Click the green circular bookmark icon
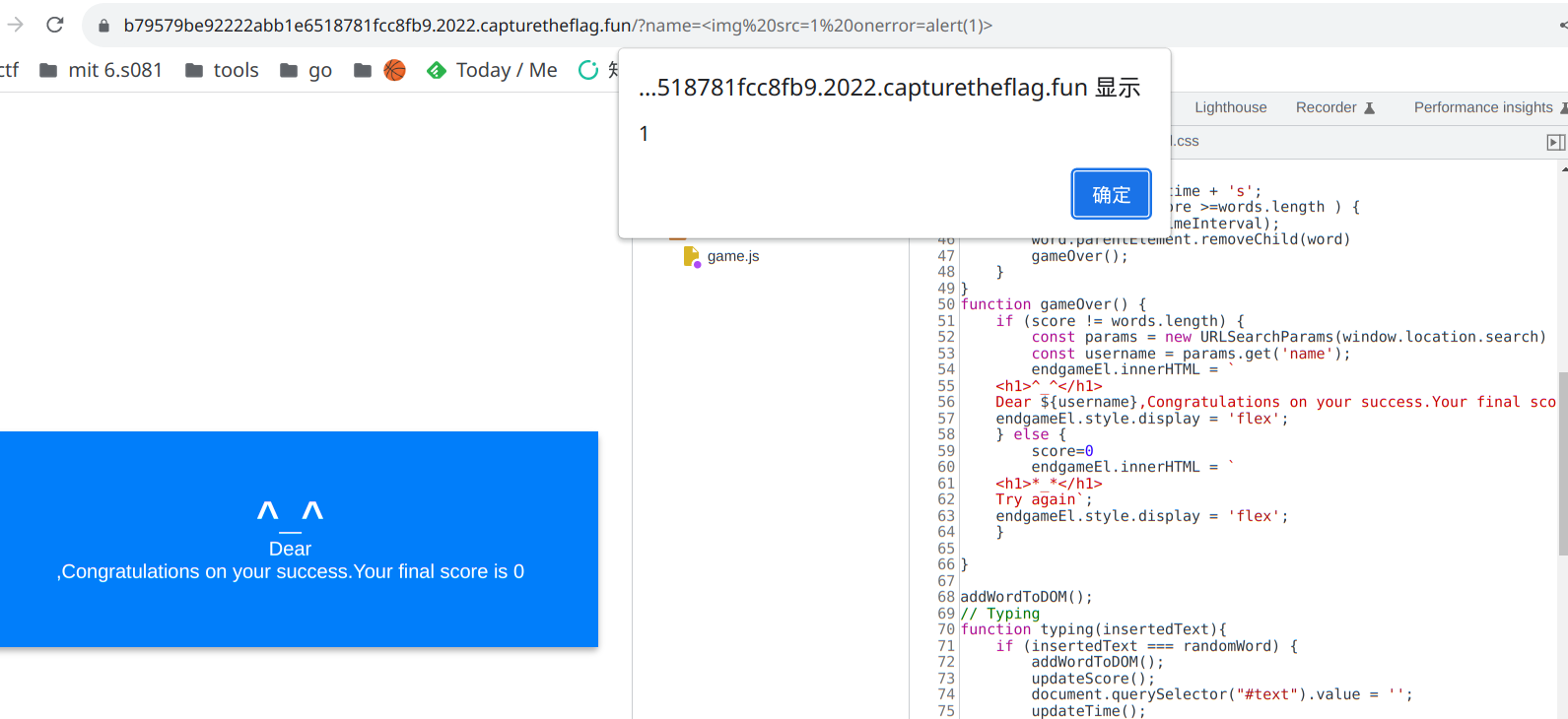Screen dimensions: 1568x719 [588, 70]
